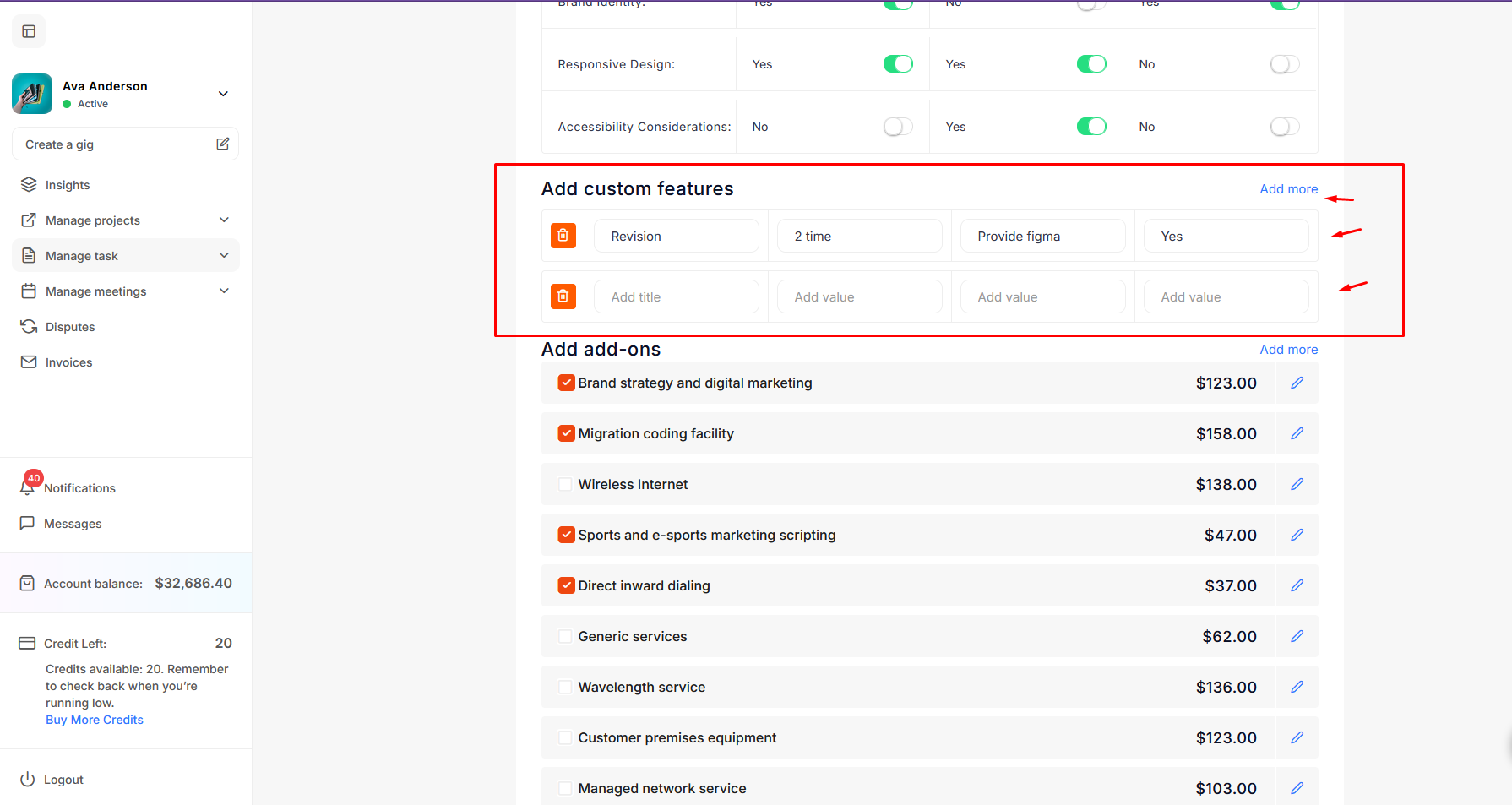Delete the Revision custom feature row

pyautogui.click(x=563, y=236)
